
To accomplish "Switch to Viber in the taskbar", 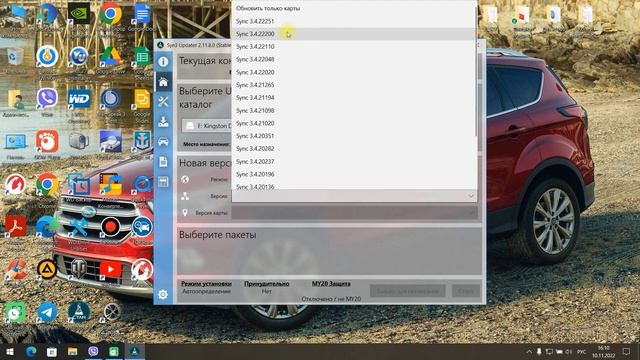I will click(x=93, y=351).
